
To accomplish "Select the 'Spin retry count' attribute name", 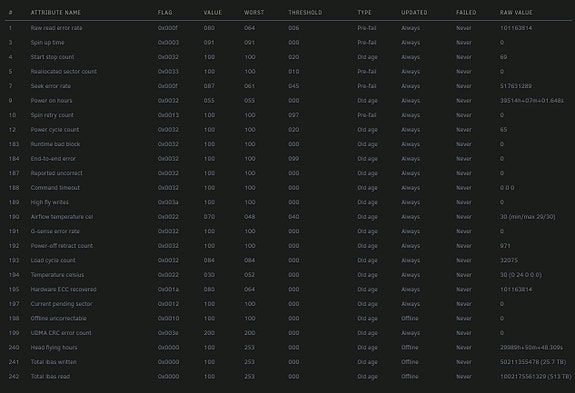I will [52, 115].
